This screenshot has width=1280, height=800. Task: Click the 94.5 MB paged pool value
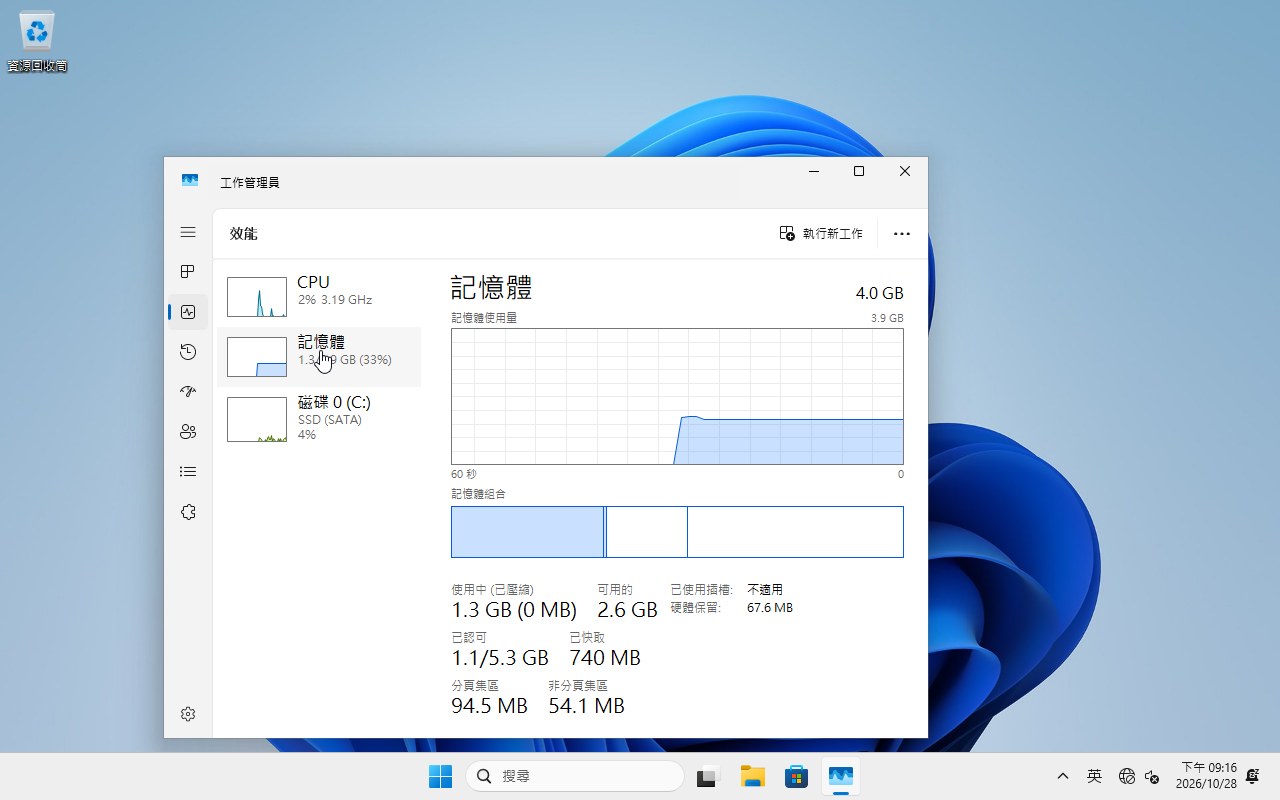tap(489, 706)
